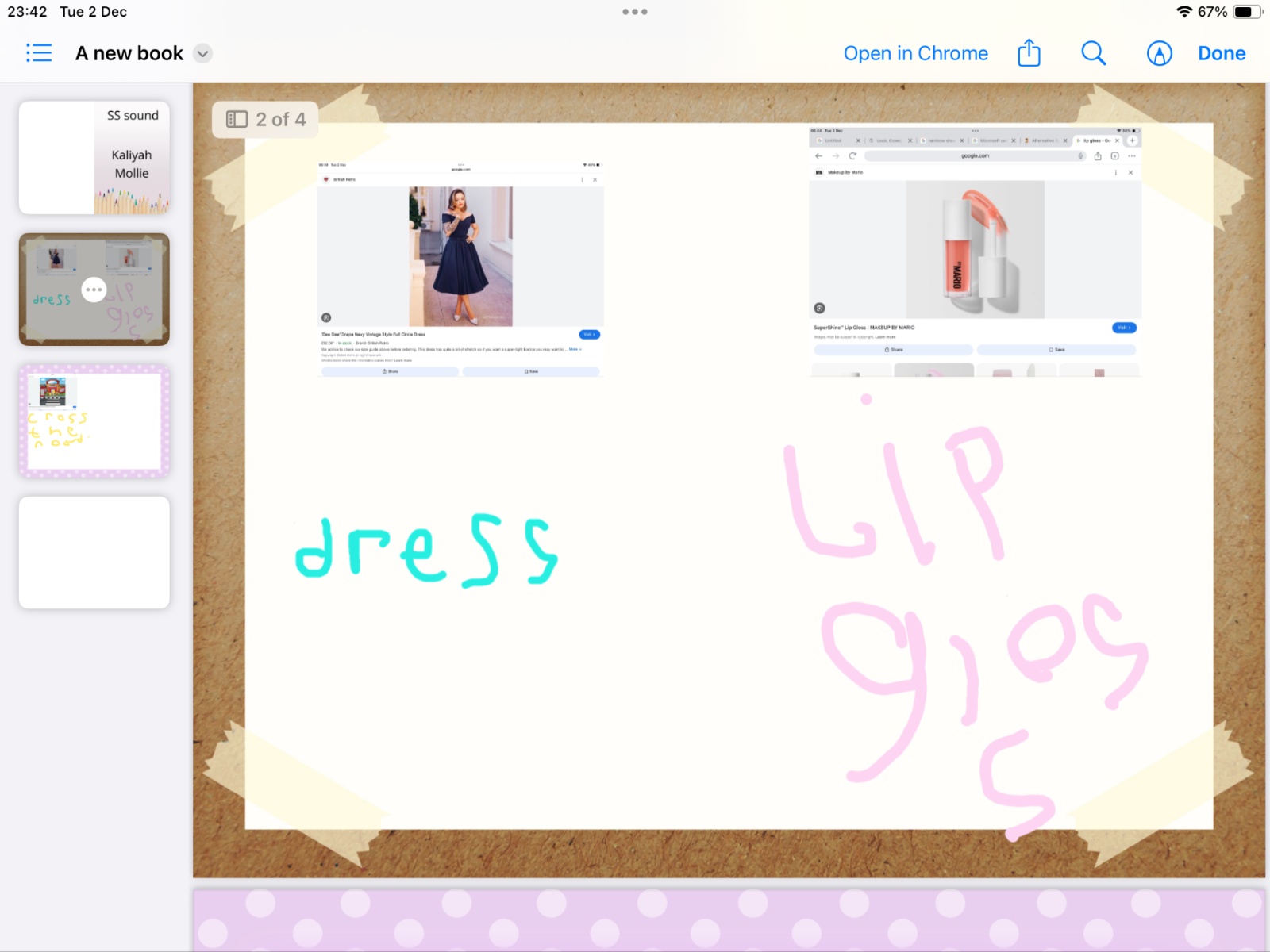1270x952 pixels.
Task: Select the blank fourth page thumbnail
Action: point(94,552)
